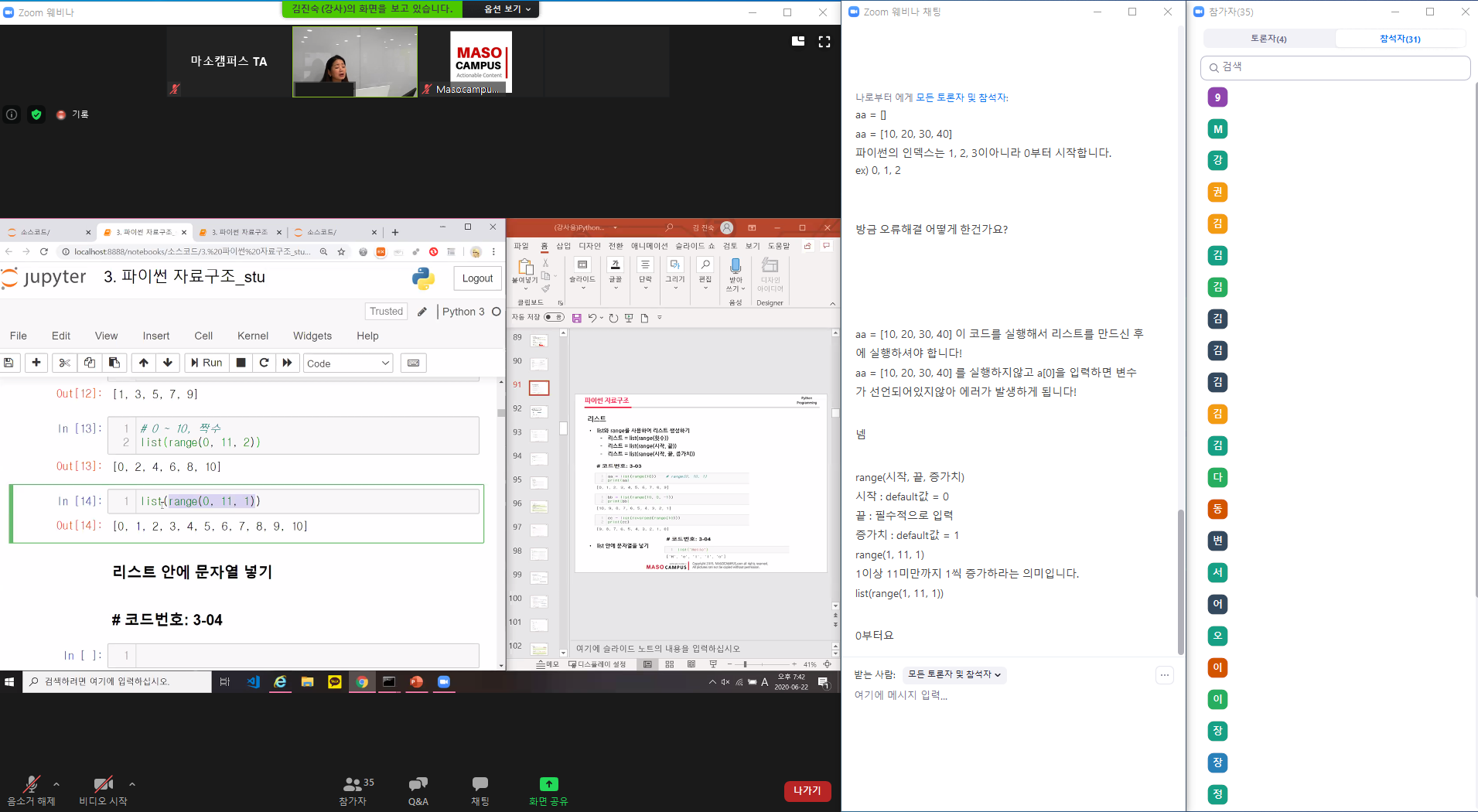Click the meeting information icon
This screenshot has height=812, width=1478.
pyautogui.click(x=12, y=114)
